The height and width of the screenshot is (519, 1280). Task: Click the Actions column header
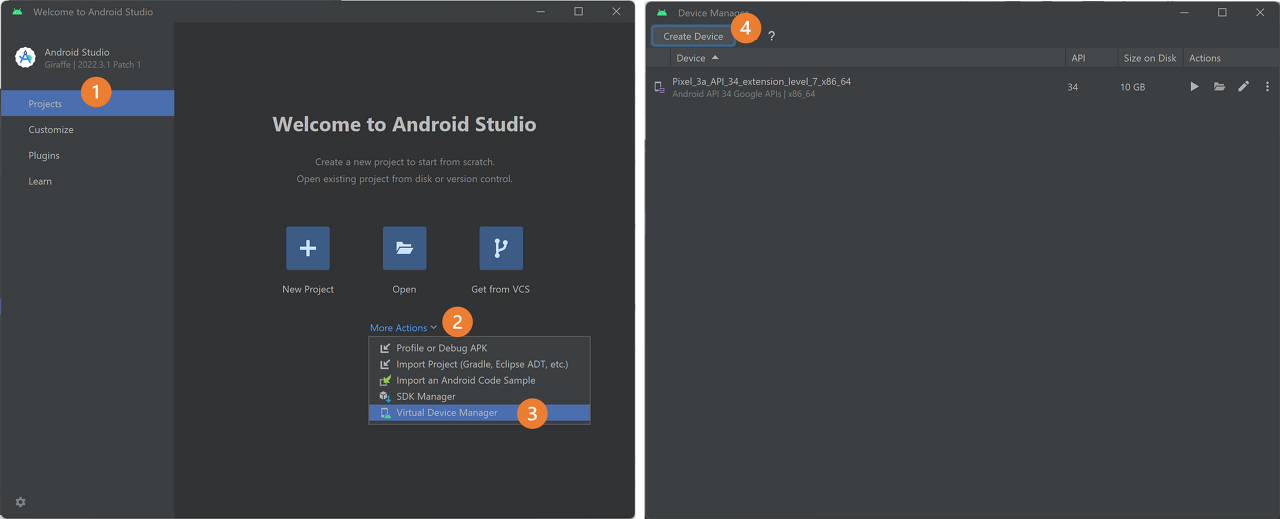point(1205,58)
